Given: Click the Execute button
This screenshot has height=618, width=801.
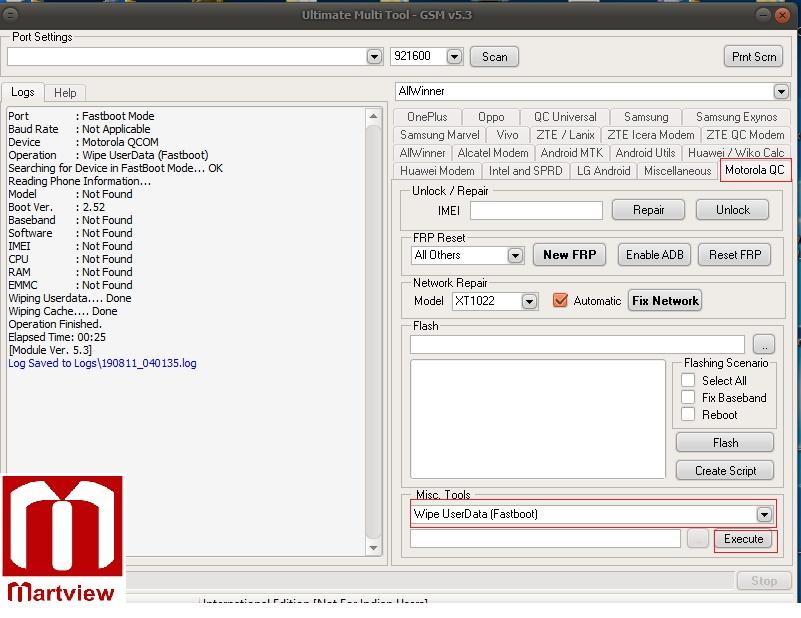Looking at the screenshot, I should coord(743,539).
